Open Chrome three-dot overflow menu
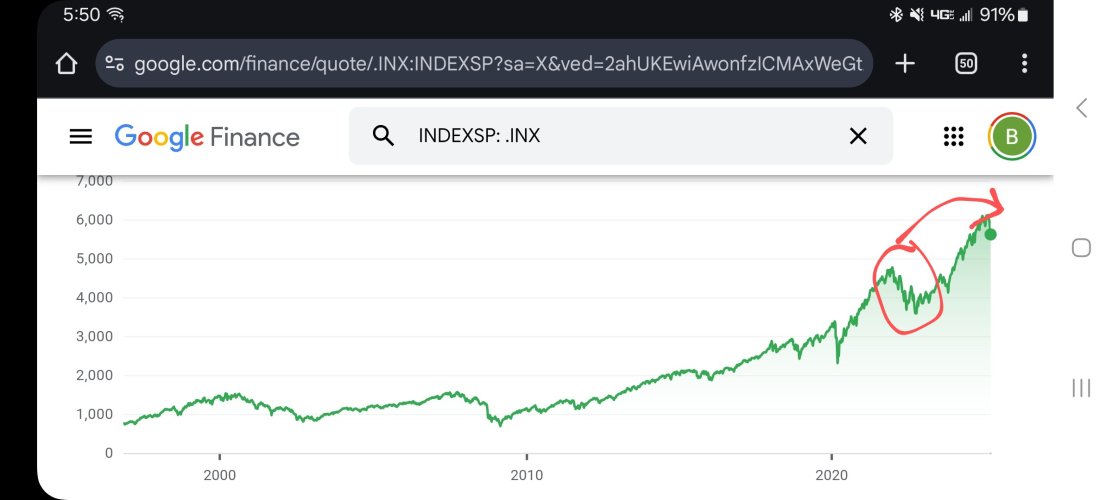This screenshot has width=1112, height=500. [x=1024, y=64]
